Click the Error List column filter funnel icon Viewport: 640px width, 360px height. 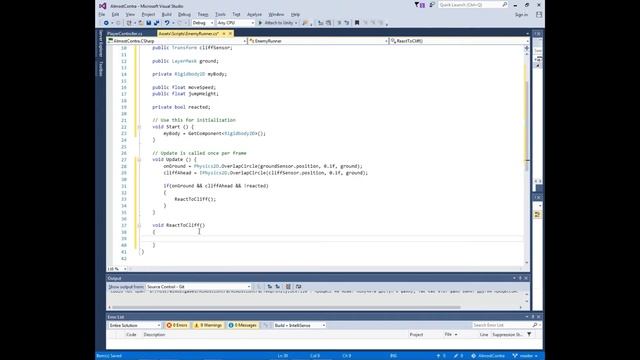(x=529, y=334)
